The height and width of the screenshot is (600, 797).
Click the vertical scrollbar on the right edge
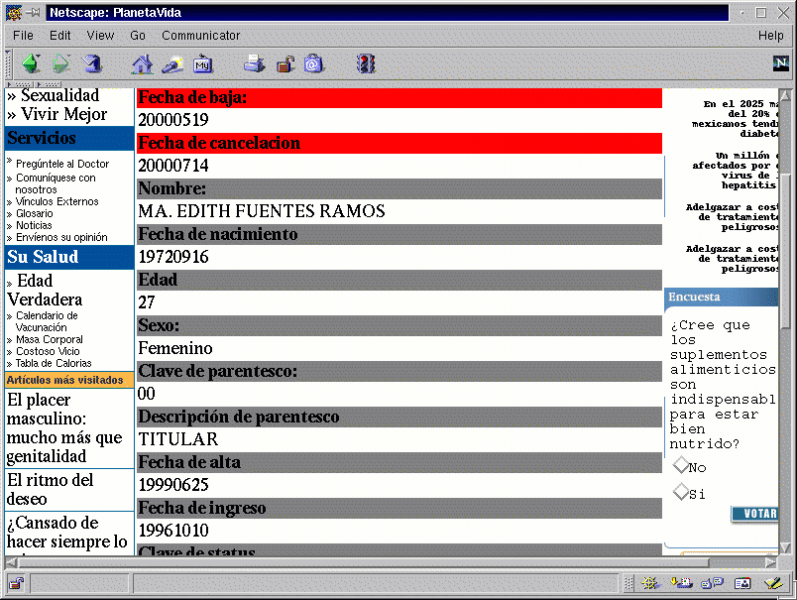pos(787,300)
